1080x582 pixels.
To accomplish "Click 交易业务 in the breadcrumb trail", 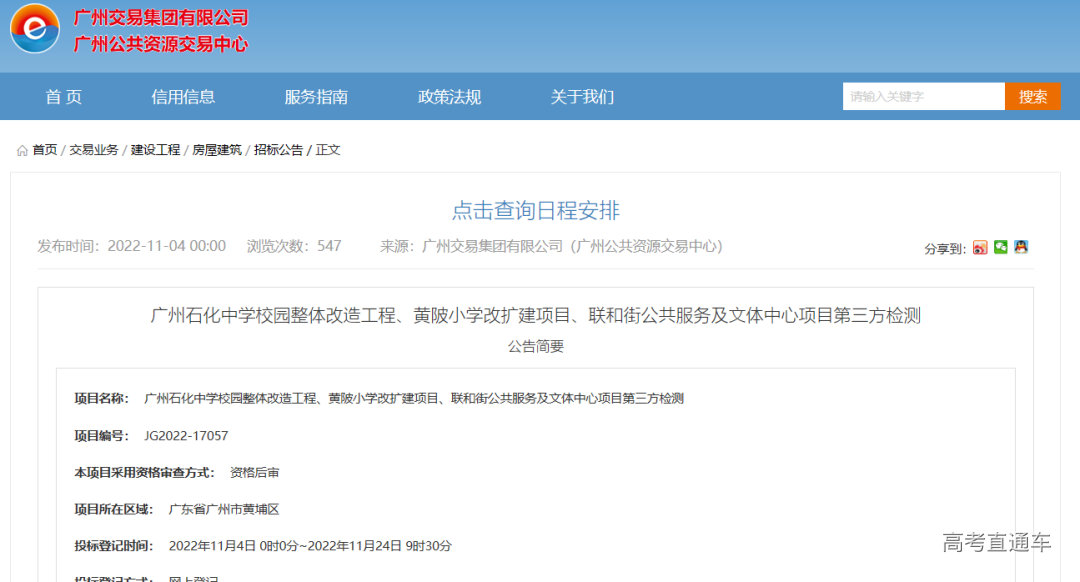I will pyautogui.click(x=96, y=148).
